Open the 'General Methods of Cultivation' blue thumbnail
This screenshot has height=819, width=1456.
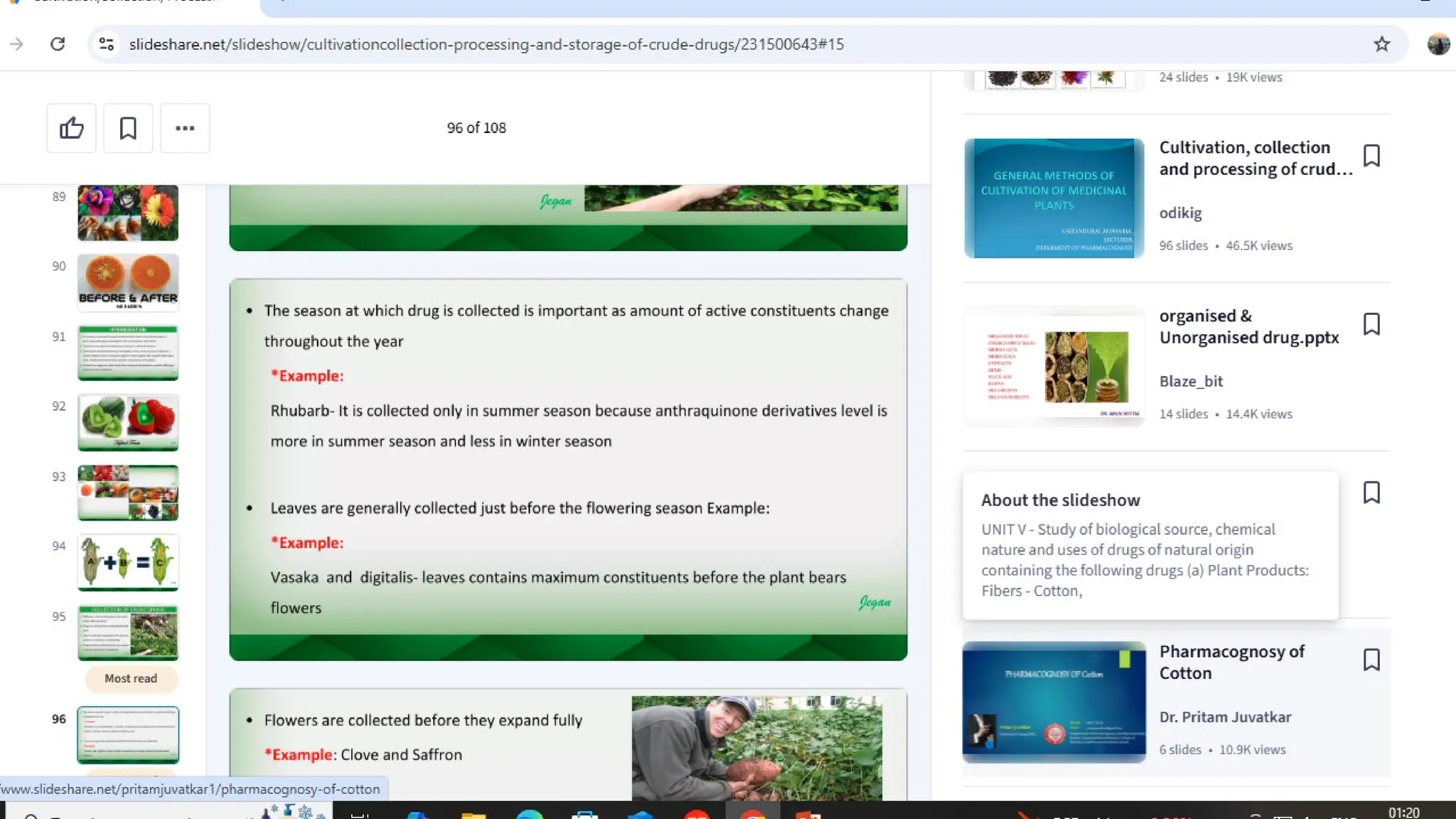[1054, 198]
